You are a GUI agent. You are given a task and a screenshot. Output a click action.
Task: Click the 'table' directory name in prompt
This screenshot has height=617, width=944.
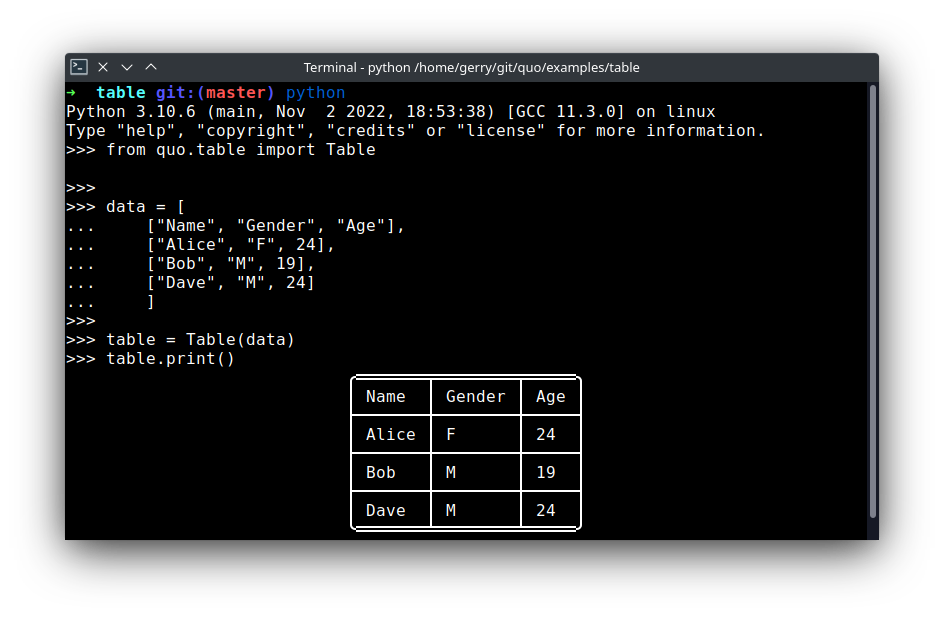point(120,93)
